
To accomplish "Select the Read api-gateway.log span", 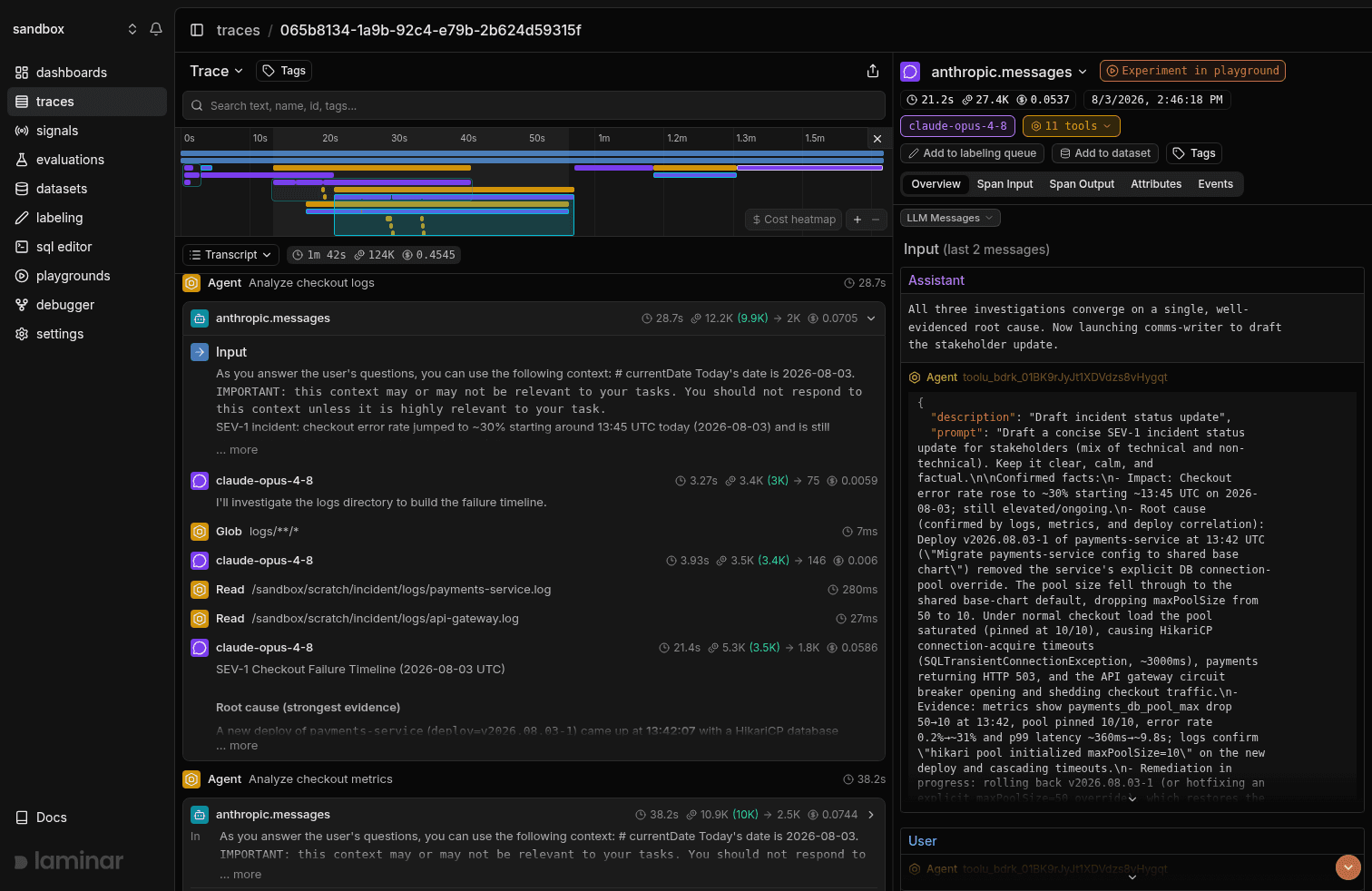I will click(x=534, y=619).
